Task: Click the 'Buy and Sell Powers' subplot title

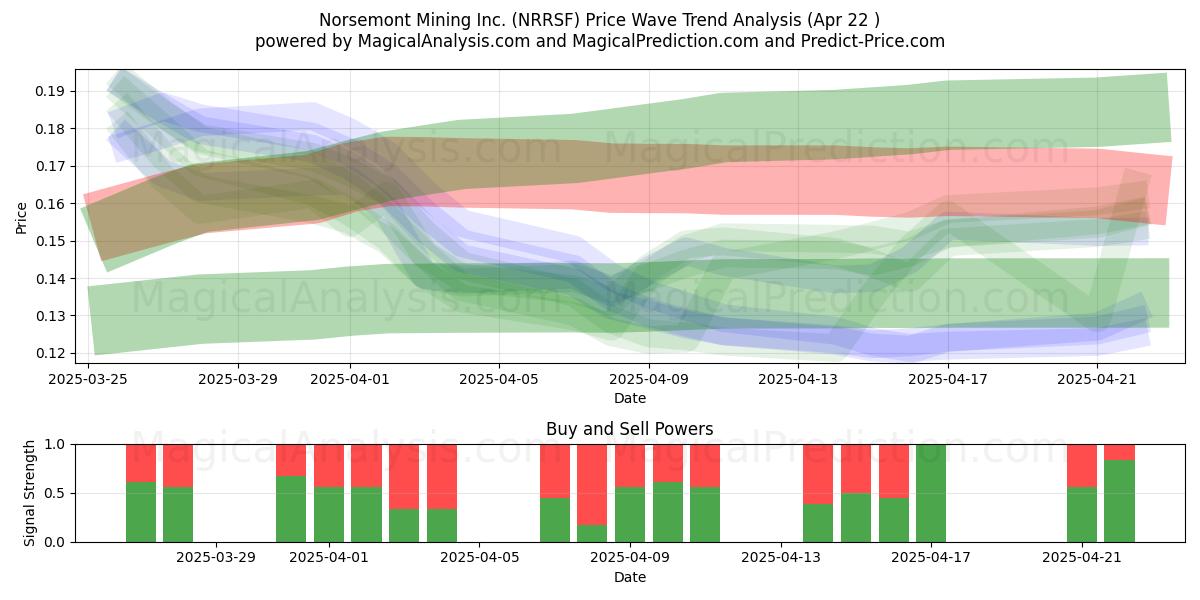Action: pos(630,429)
